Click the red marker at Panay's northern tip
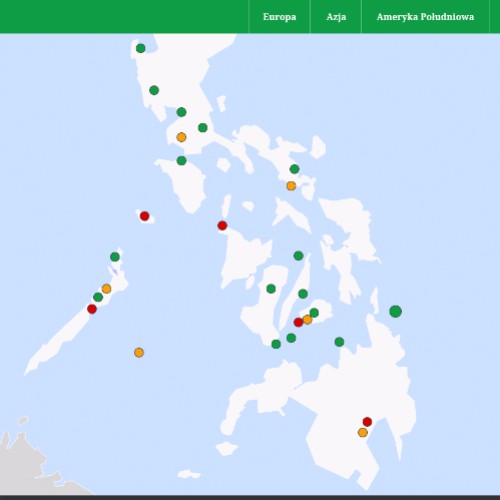This screenshot has width=500, height=500. (x=222, y=226)
